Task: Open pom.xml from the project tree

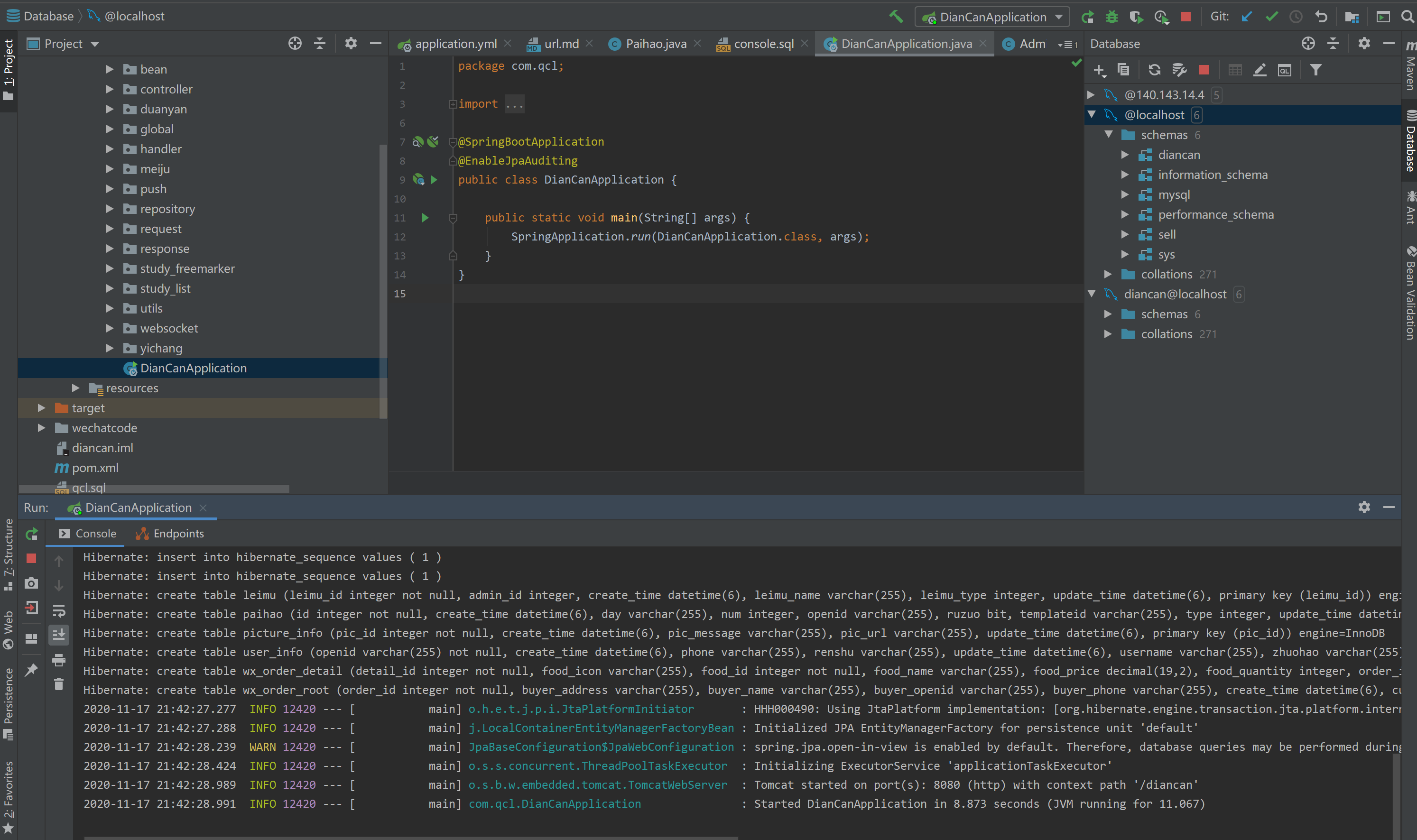Action: click(x=94, y=468)
